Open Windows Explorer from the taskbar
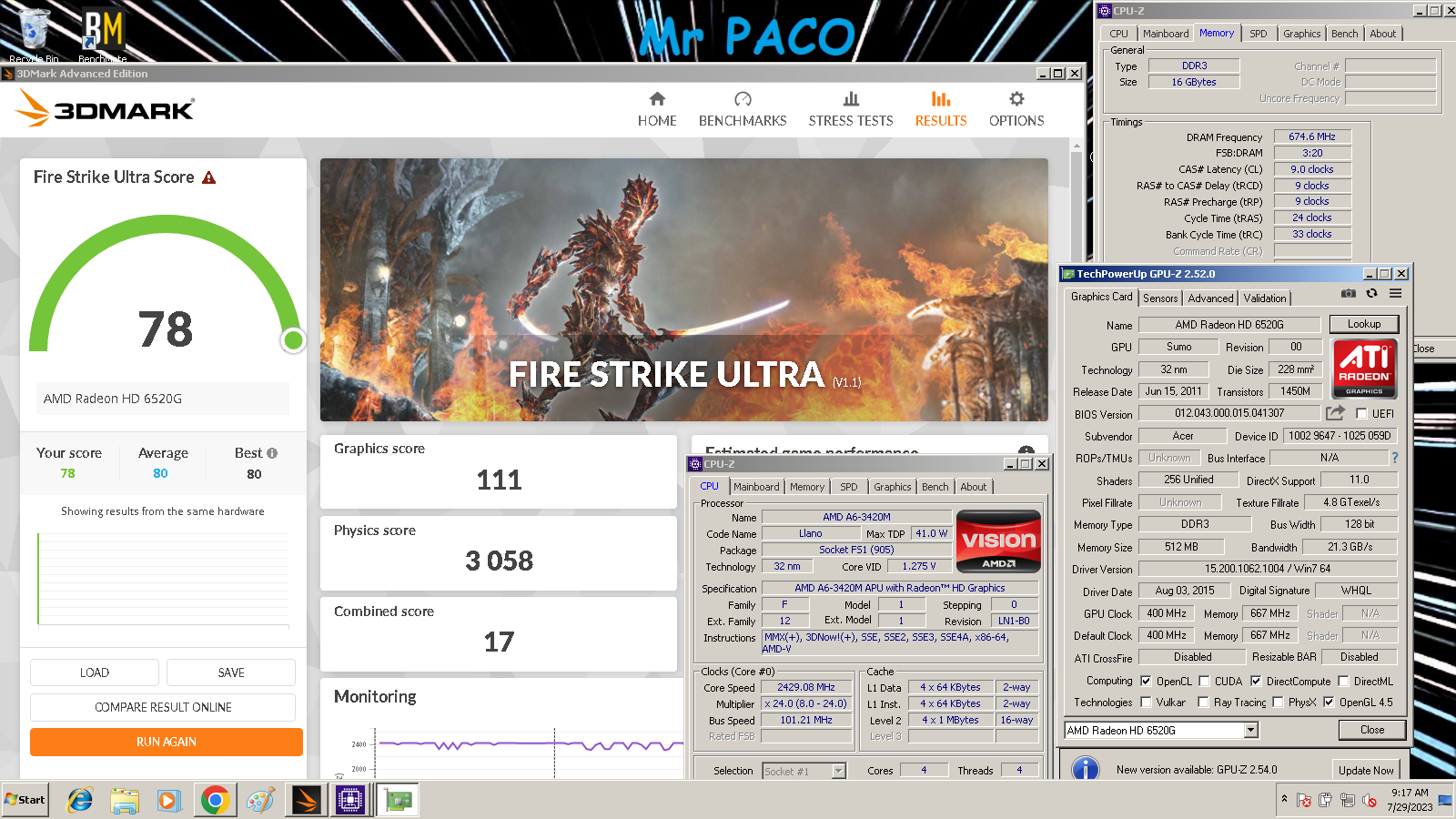 (125, 801)
